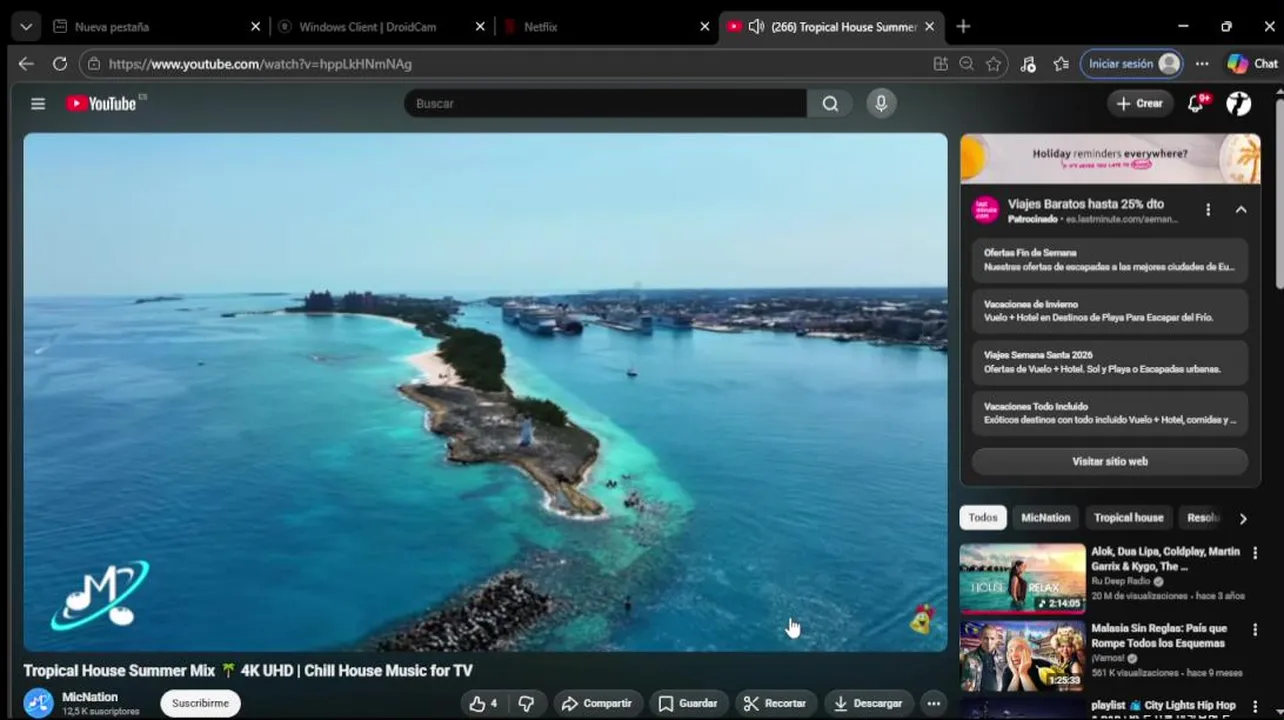Open a new browser tab
This screenshot has width=1284, height=720.
pos(963,27)
